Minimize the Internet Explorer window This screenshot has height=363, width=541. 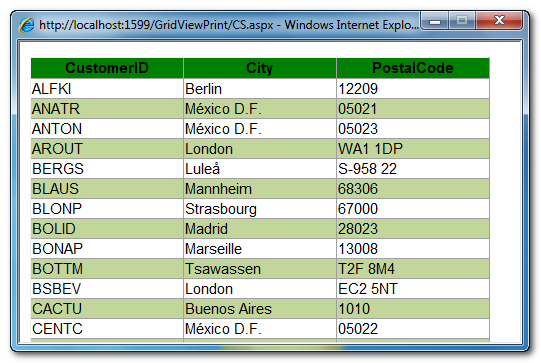pos(435,21)
